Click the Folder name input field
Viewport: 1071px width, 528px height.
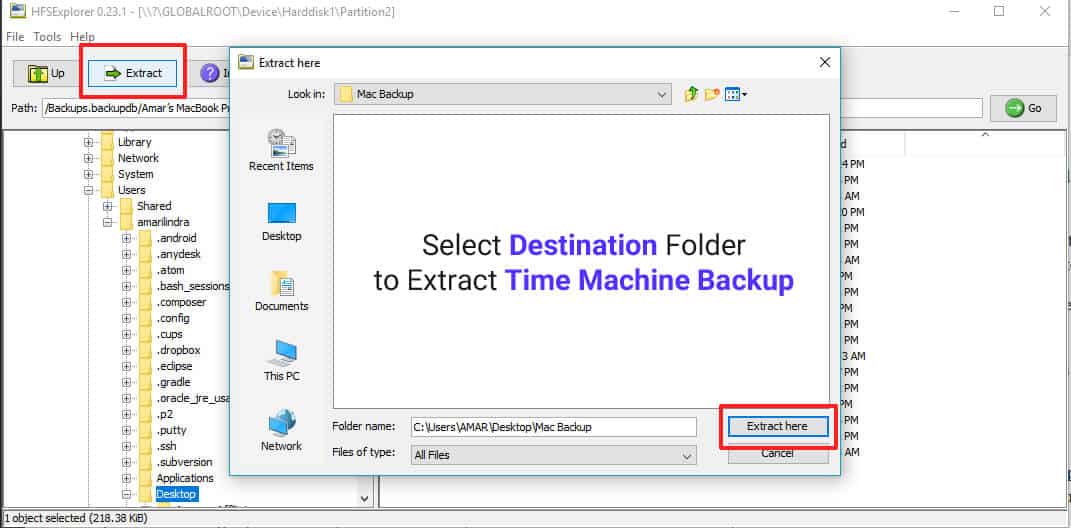click(553, 427)
